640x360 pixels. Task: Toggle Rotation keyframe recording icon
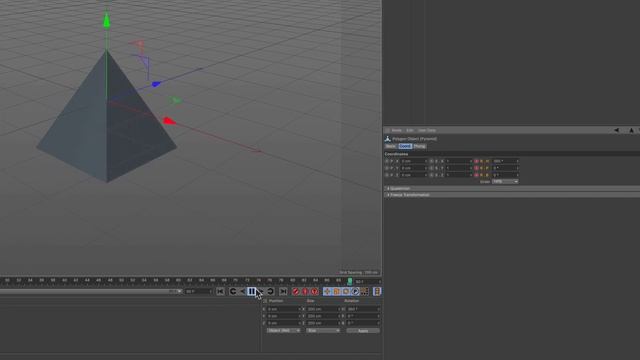click(346, 291)
